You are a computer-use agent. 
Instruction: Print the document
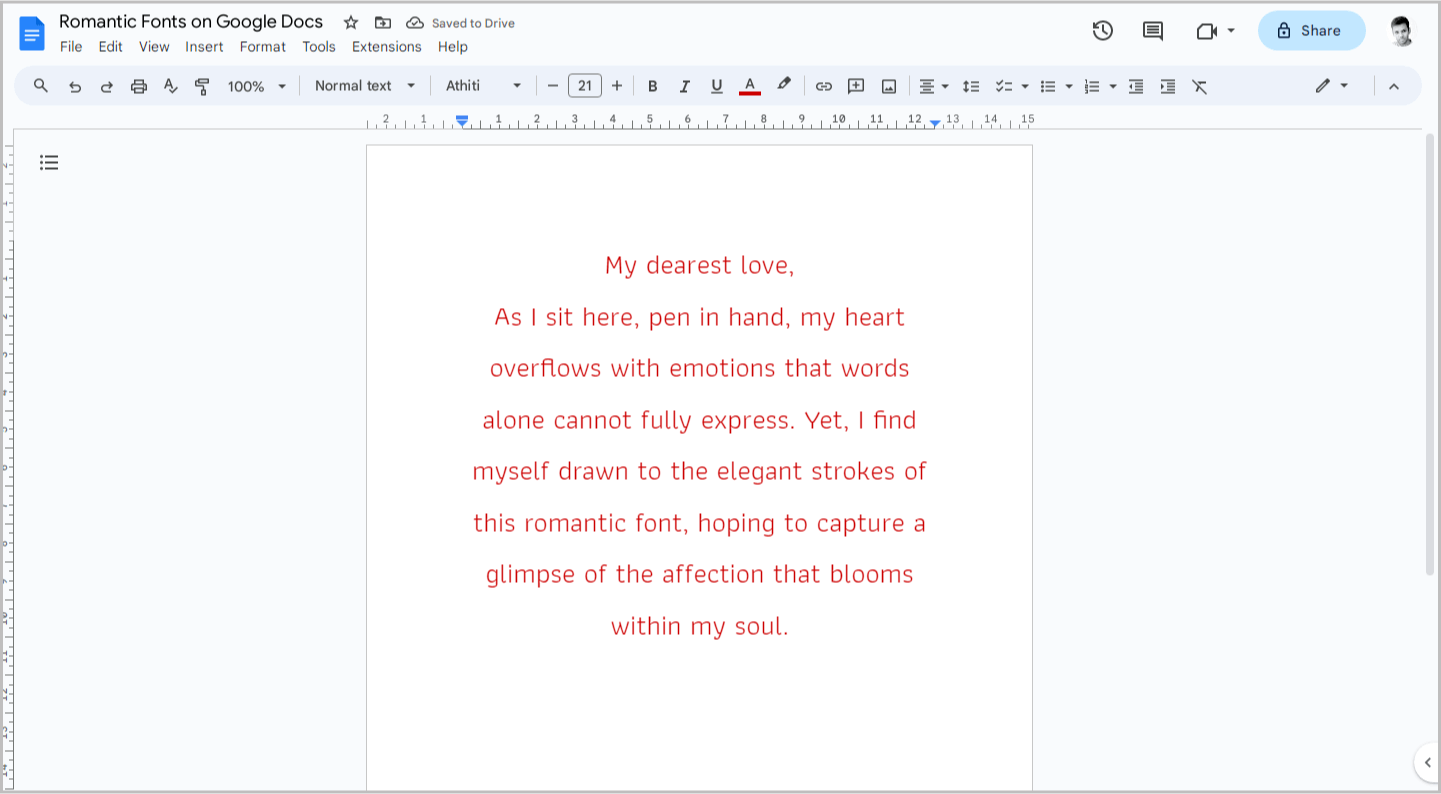coord(139,86)
